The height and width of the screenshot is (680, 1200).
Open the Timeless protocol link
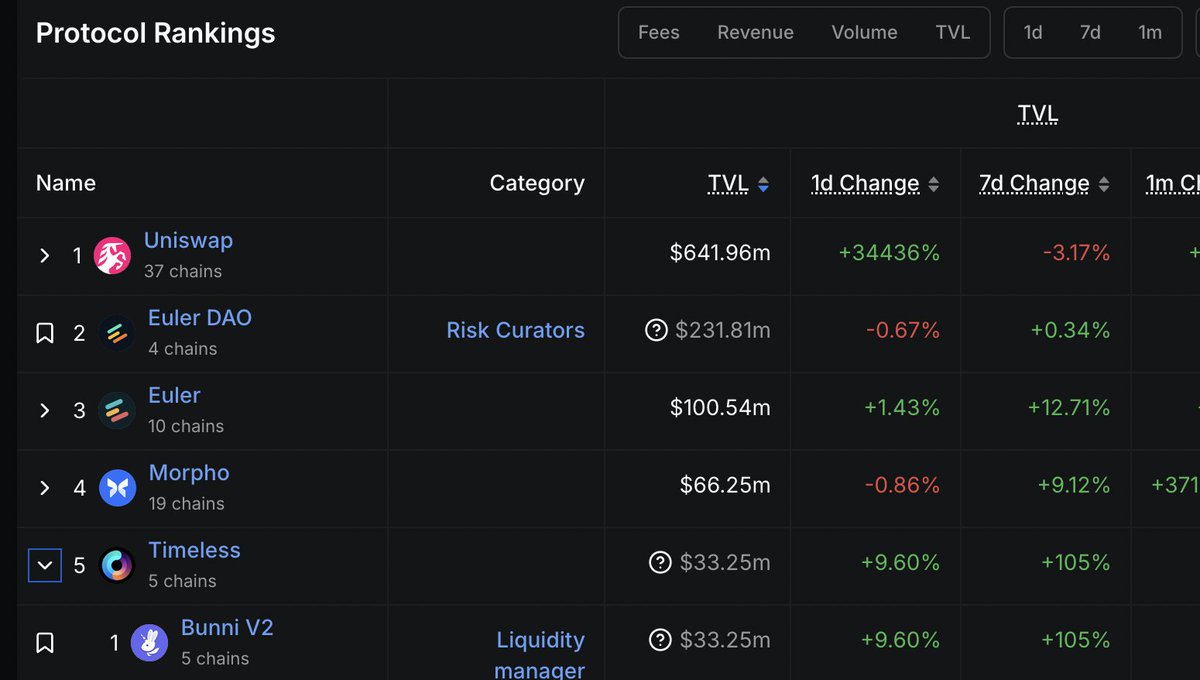(x=194, y=551)
